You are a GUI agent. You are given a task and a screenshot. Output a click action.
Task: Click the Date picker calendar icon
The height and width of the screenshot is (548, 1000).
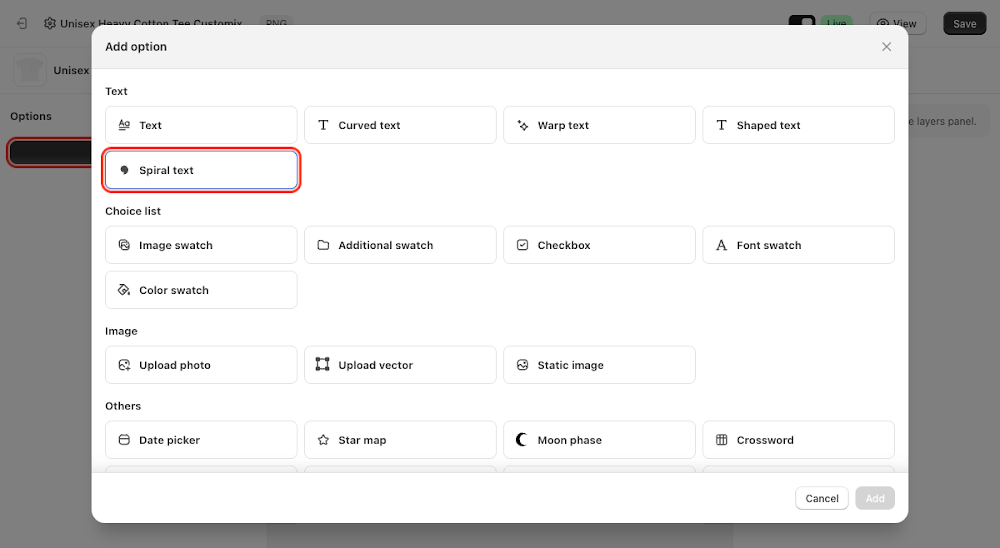click(x=124, y=440)
